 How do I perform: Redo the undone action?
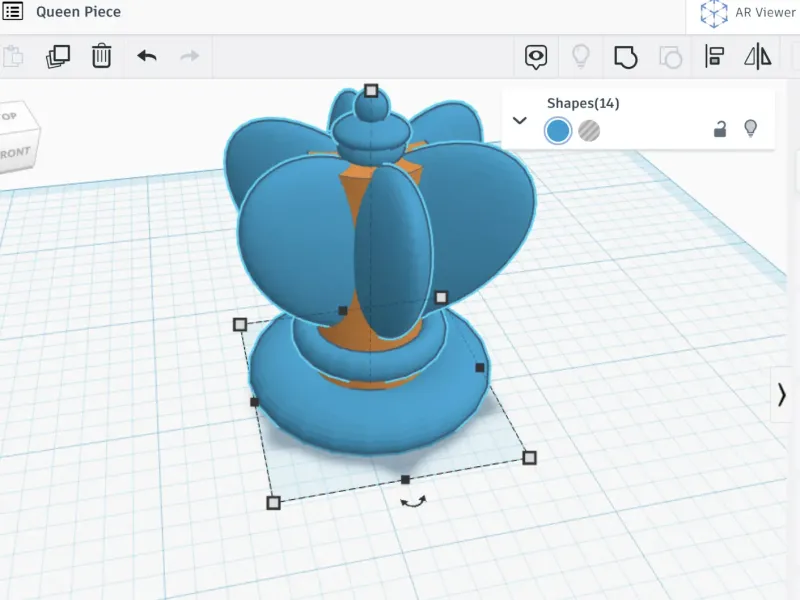pos(189,56)
